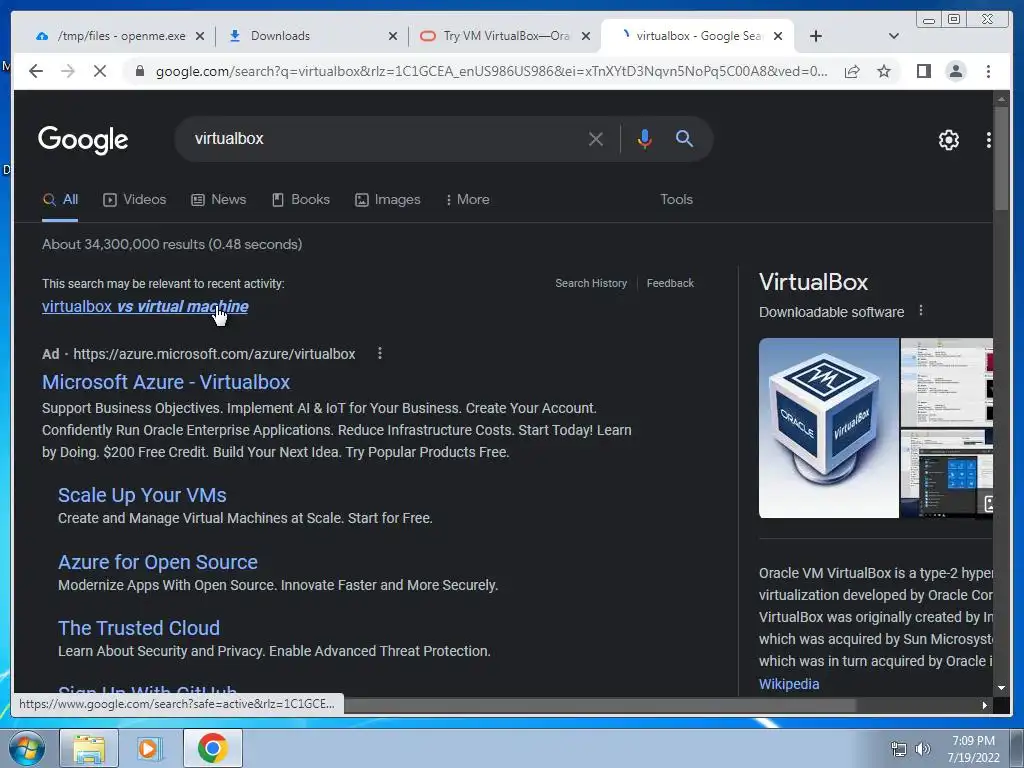Open the search Tools options
The image size is (1024, 768).
click(676, 200)
